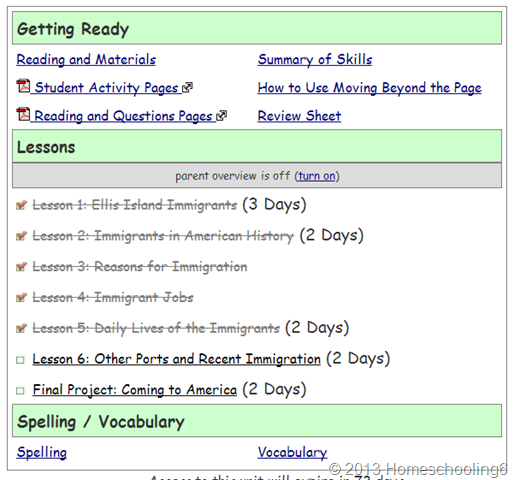Open the Summary of Skills page
Screen dimensions: 514x480
coord(315,60)
